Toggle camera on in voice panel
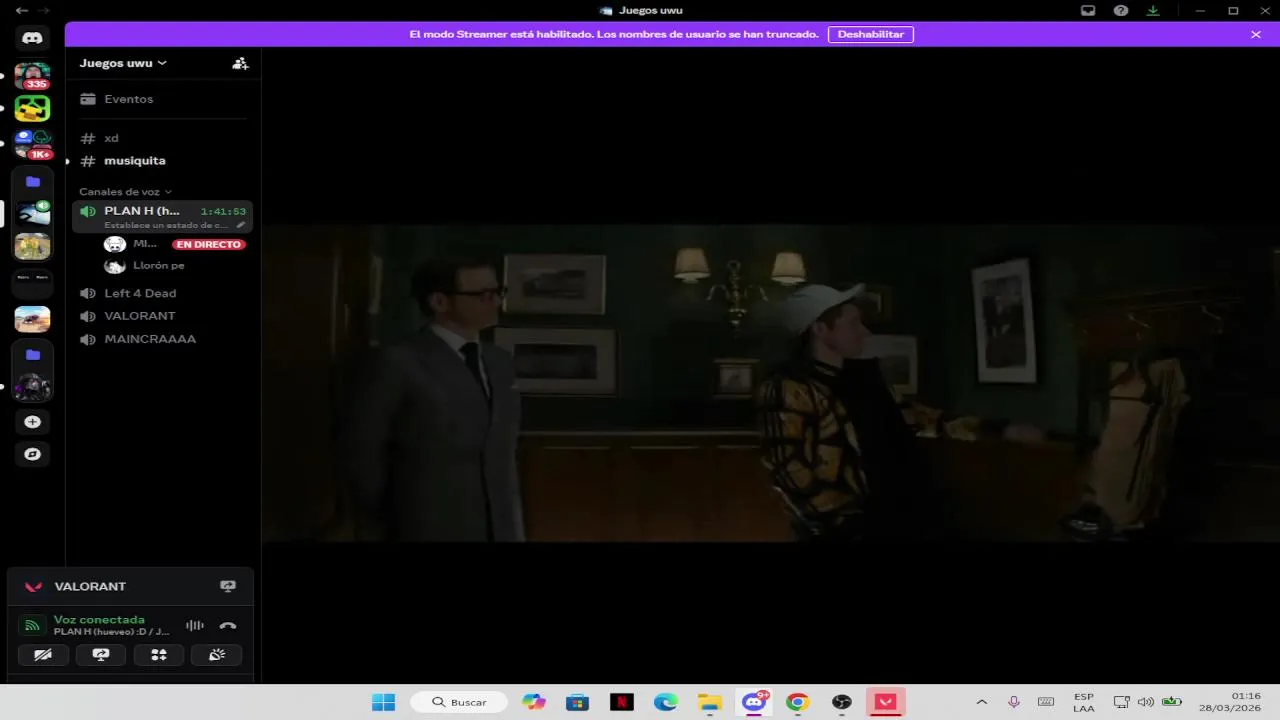This screenshot has height=720, width=1280. [x=43, y=655]
